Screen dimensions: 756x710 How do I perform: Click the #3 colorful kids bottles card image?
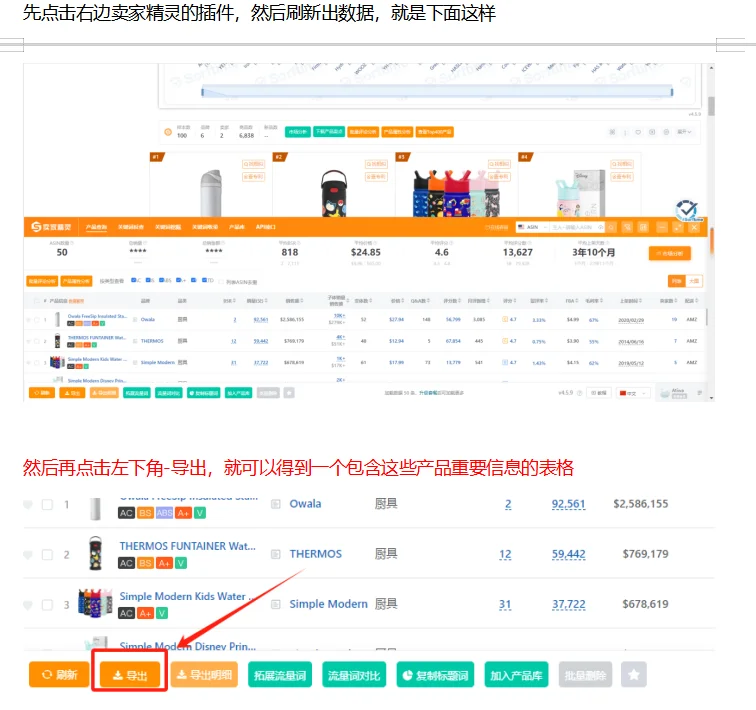point(456,193)
